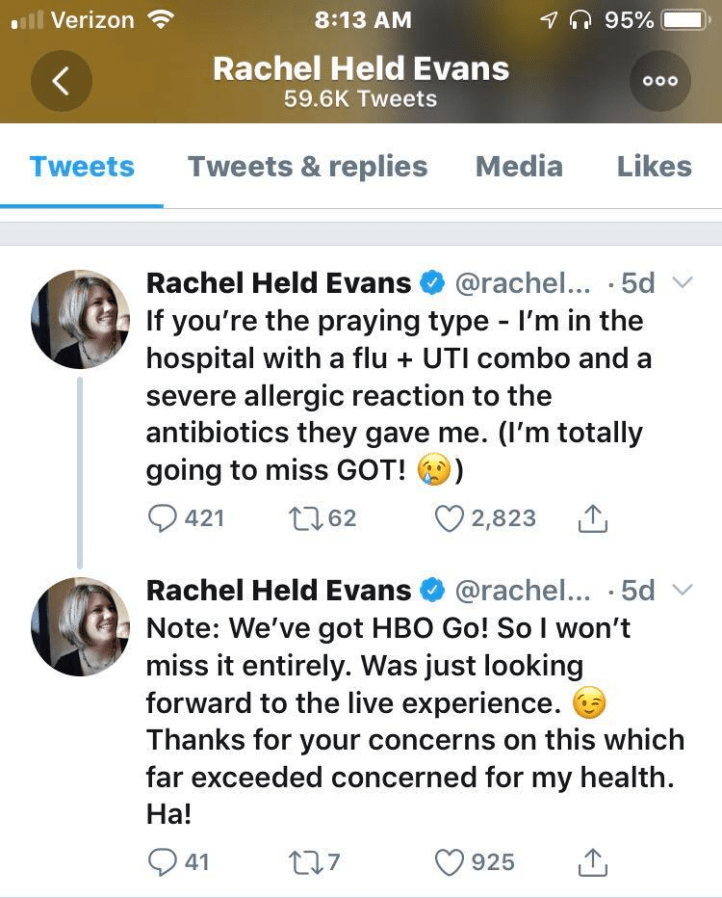Like the tweet with 2,823 likes
This screenshot has width=722, height=898.
[x=452, y=518]
